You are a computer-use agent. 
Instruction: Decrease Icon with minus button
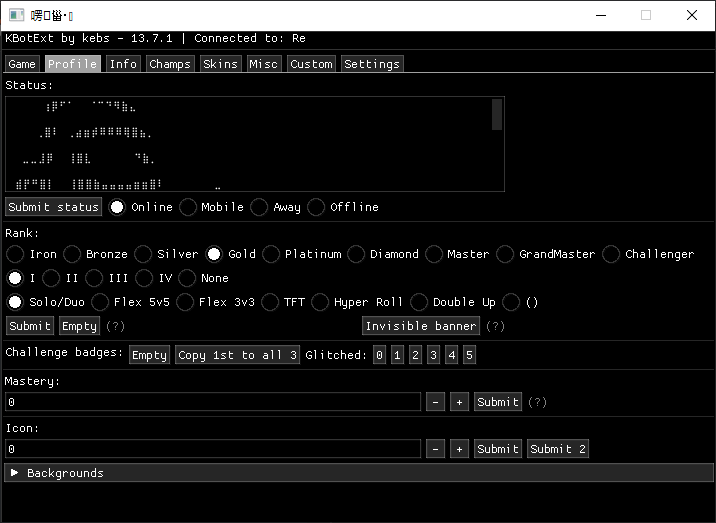[436, 449]
